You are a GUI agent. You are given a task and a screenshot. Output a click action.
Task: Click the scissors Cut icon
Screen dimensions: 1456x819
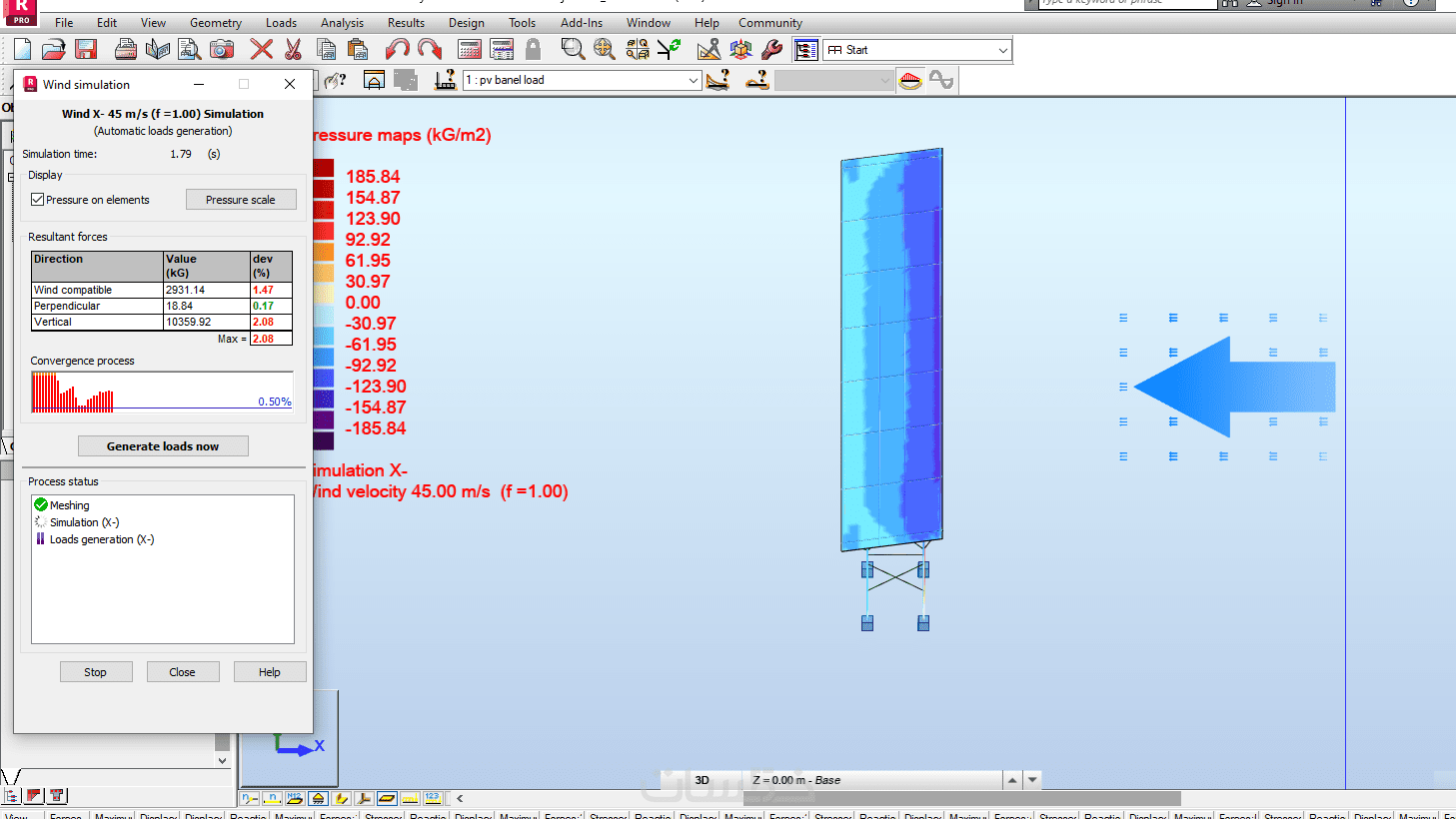(294, 49)
